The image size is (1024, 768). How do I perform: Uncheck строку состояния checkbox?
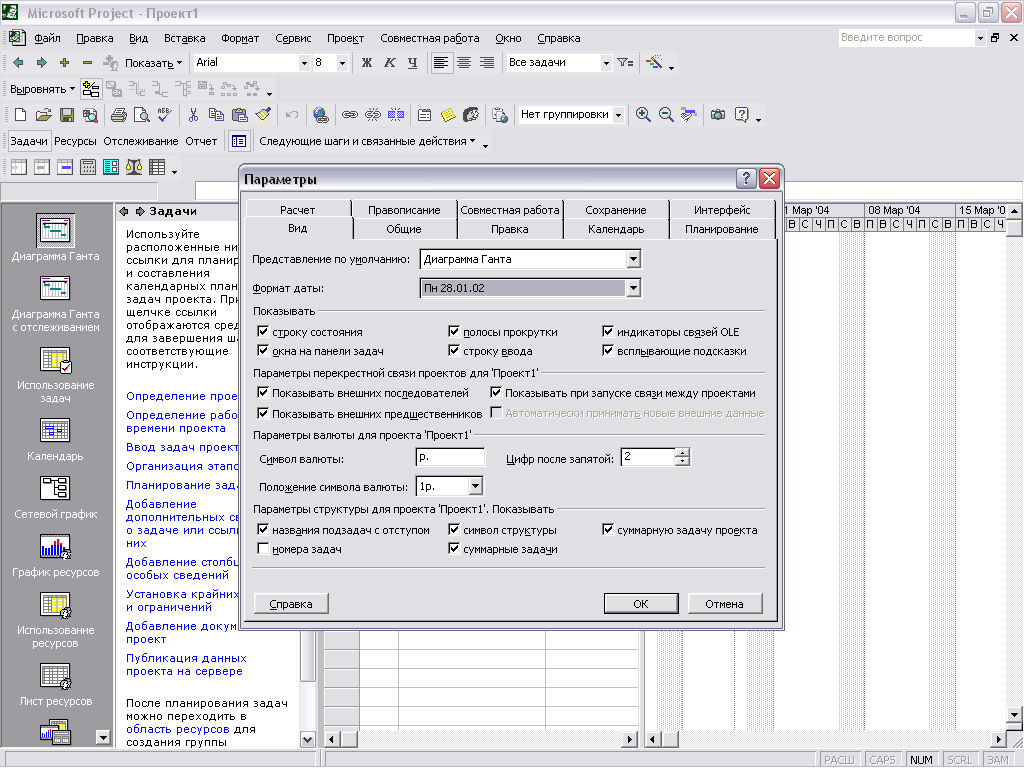tap(263, 332)
